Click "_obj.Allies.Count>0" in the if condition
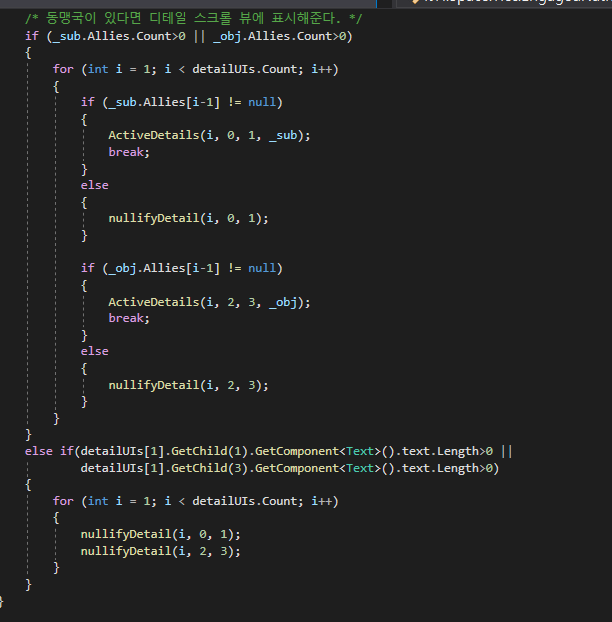The height and width of the screenshot is (622, 612). [280, 36]
